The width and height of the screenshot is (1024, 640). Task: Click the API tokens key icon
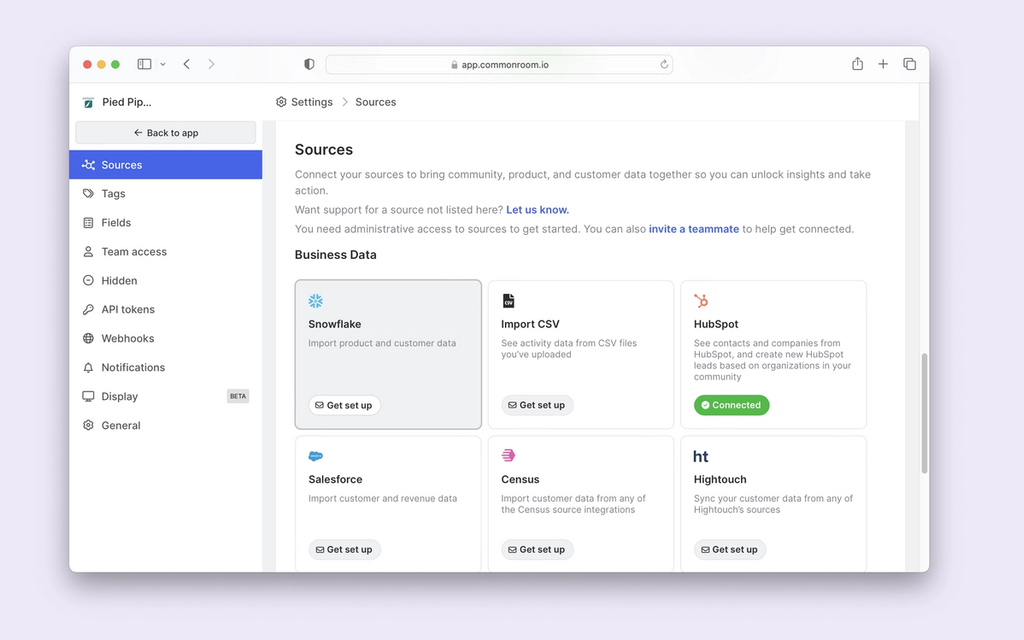point(87,309)
